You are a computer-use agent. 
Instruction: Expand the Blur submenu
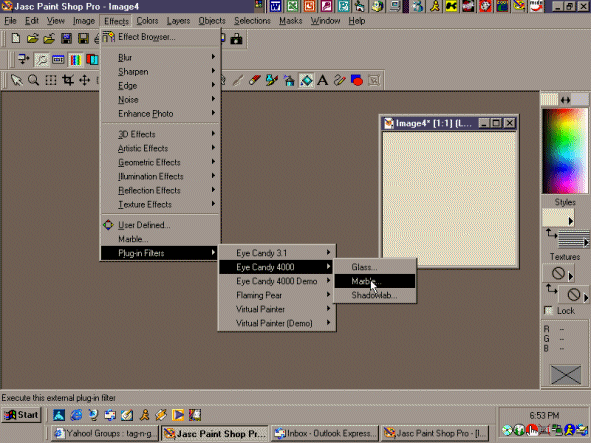pos(161,57)
